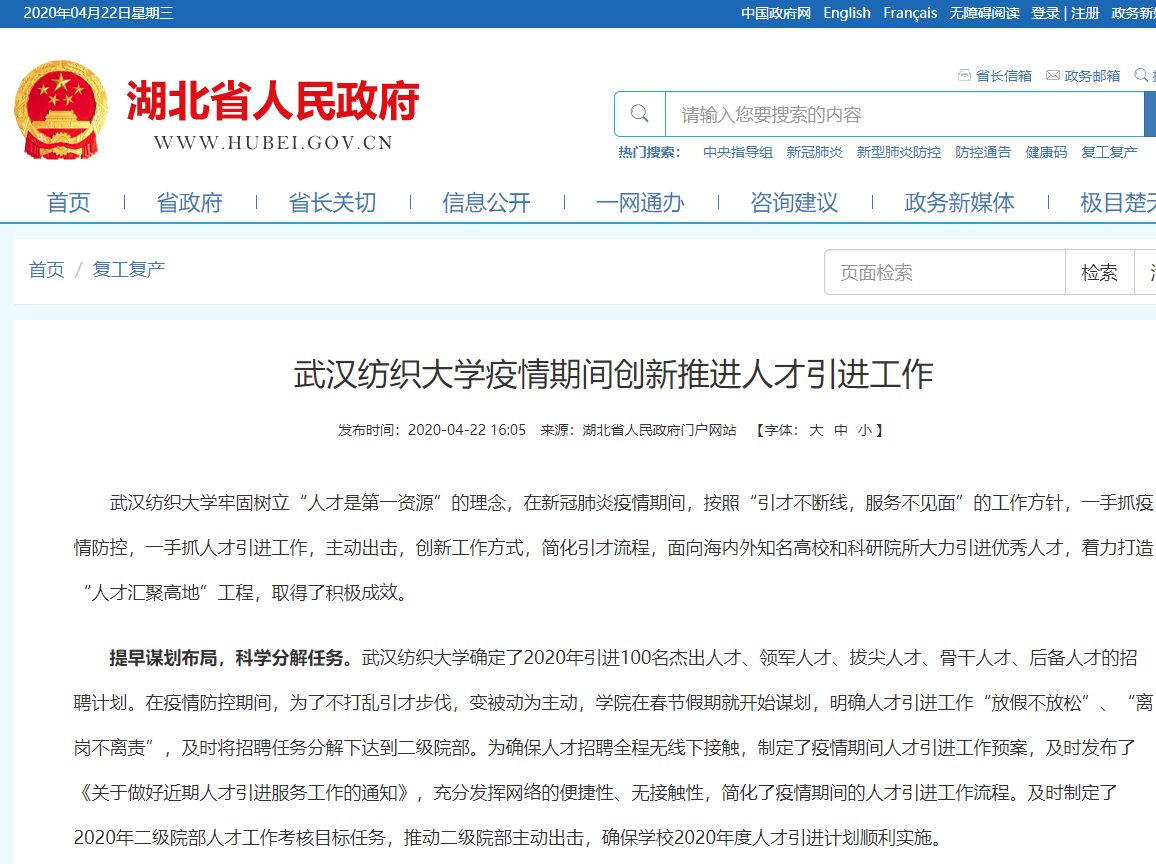The image size is (1156, 864).
Task: Select hot search term 健康码
Action: click(x=1046, y=152)
